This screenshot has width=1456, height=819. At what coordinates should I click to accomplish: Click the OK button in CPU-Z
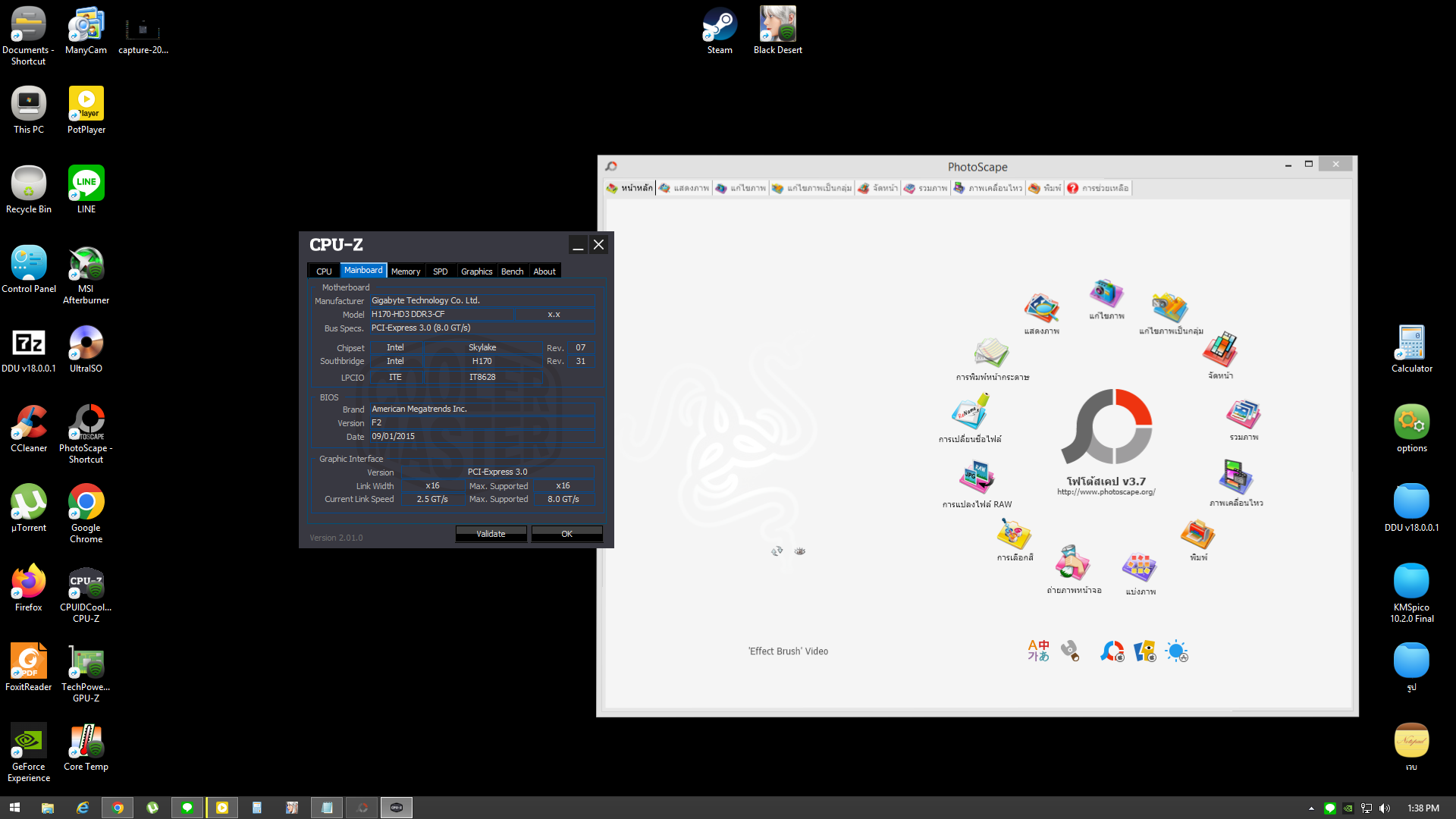(566, 534)
